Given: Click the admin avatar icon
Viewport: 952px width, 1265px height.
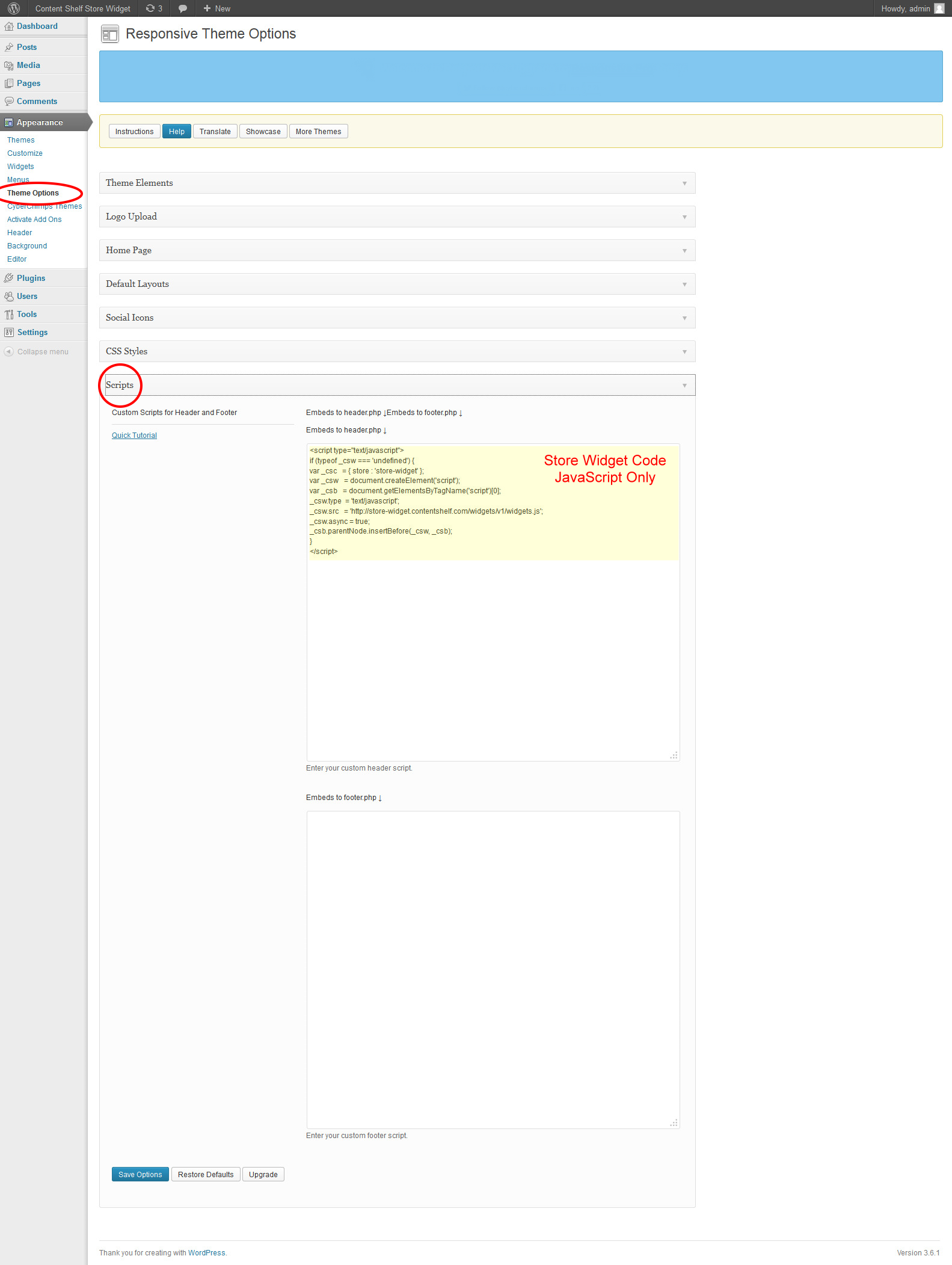Looking at the screenshot, I should coord(939,8).
